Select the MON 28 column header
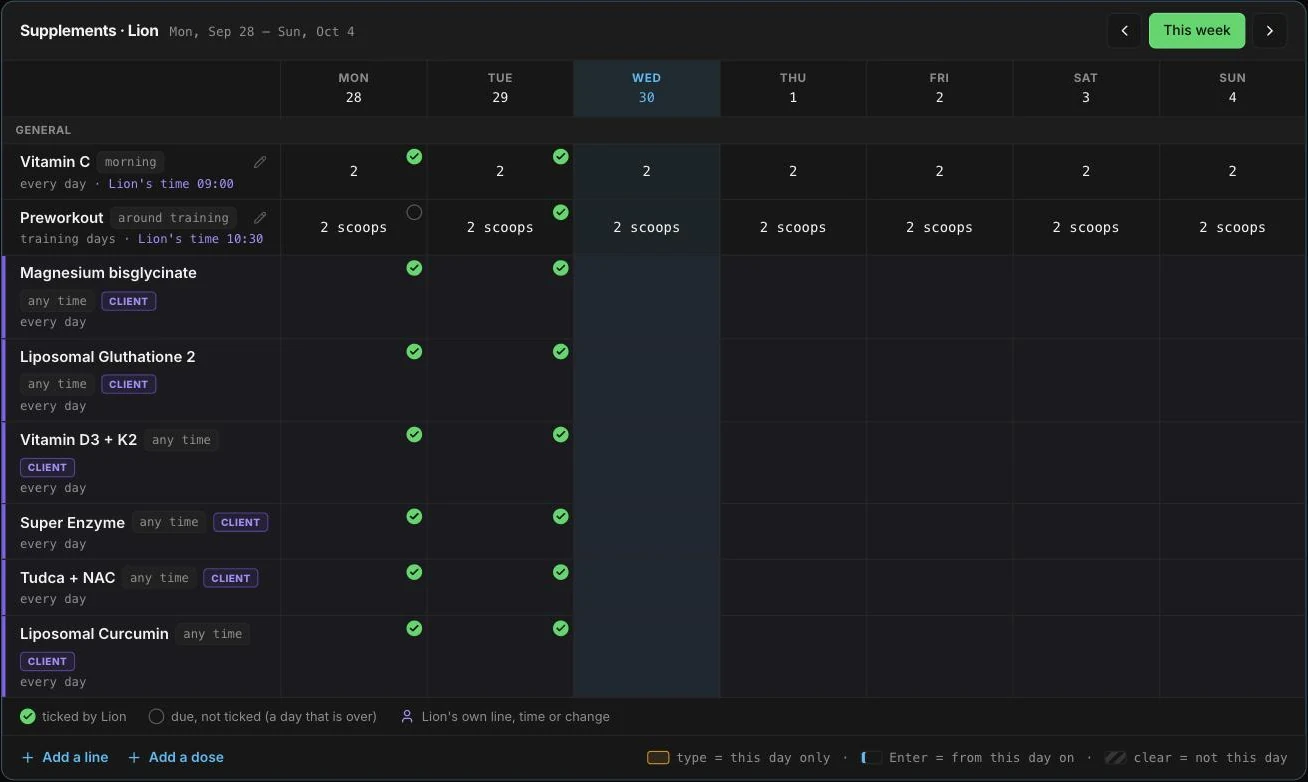1308x782 pixels. [354, 88]
